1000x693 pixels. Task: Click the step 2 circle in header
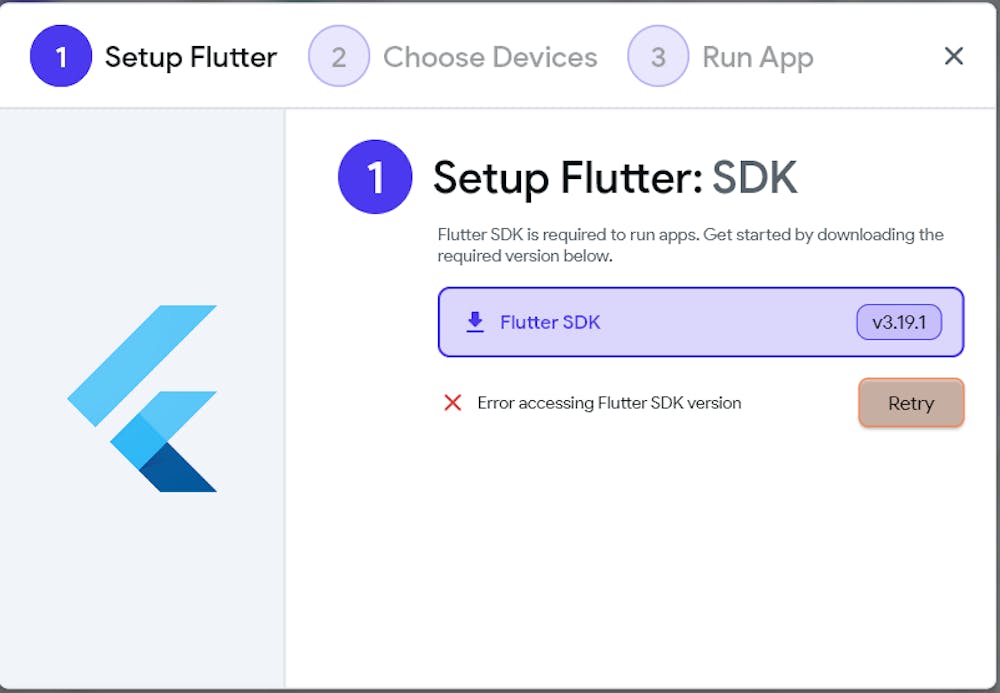339,57
